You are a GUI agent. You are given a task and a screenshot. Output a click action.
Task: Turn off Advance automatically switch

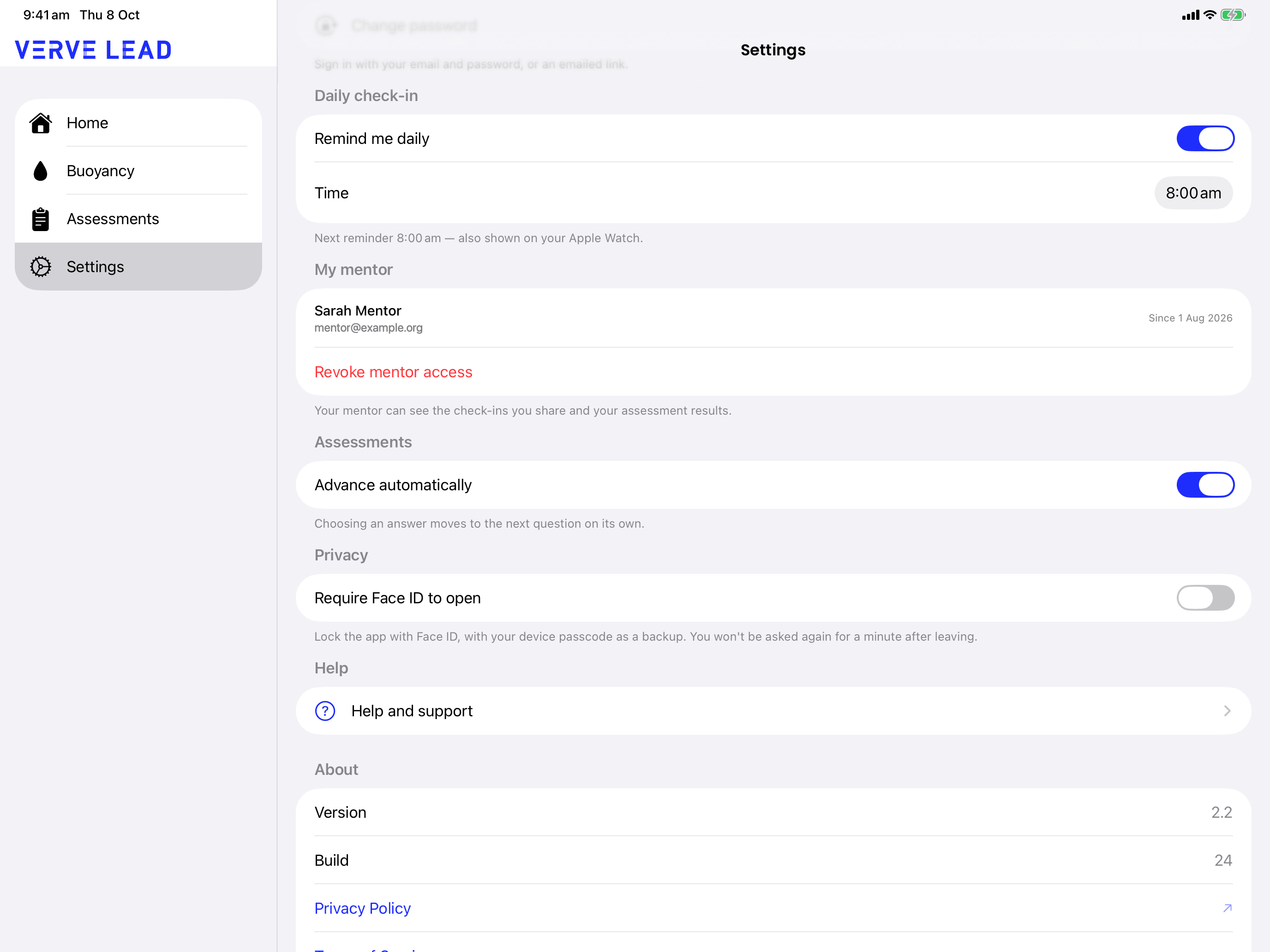(x=1205, y=485)
